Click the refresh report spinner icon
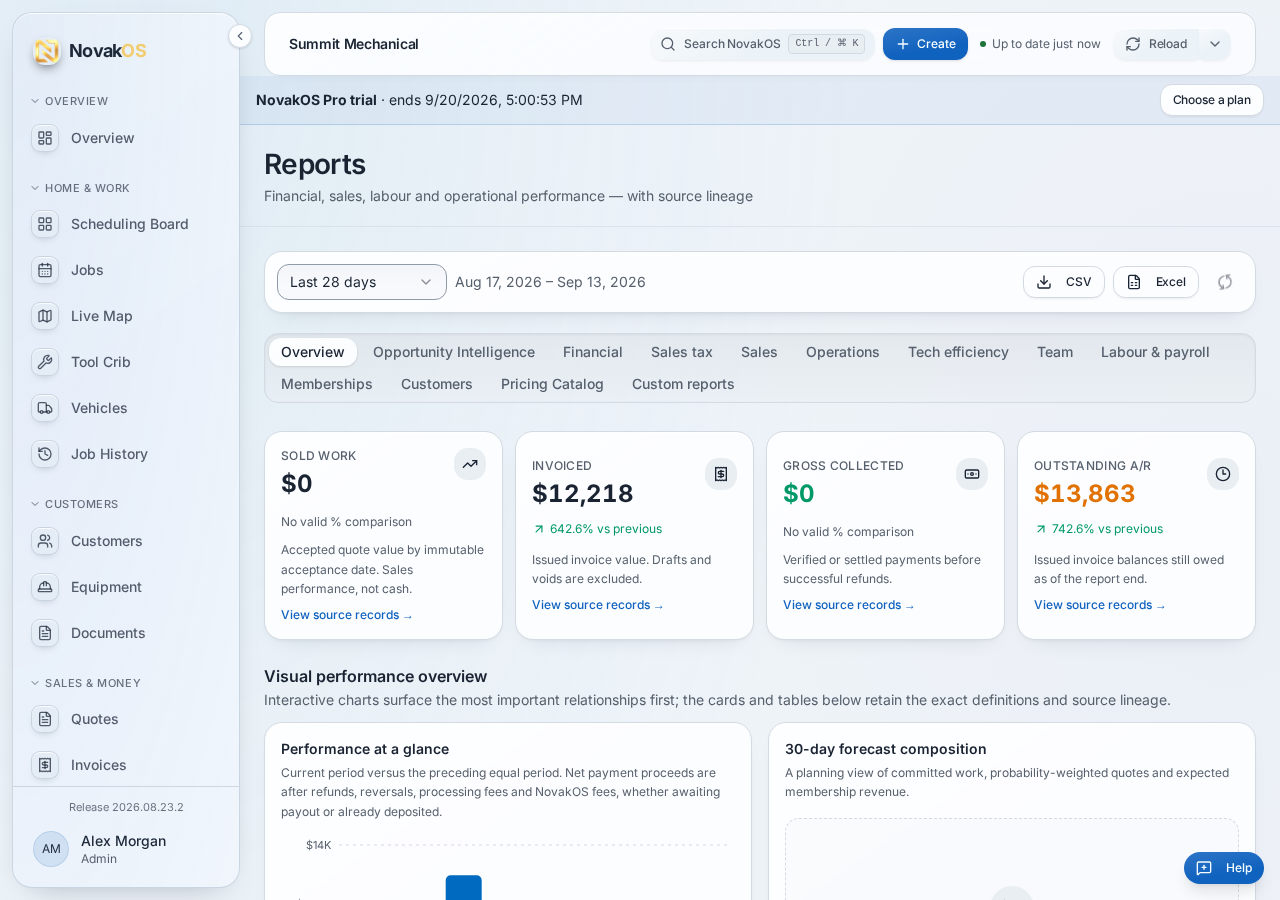Image resolution: width=1280 pixels, height=900 pixels. [x=1225, y=282]
